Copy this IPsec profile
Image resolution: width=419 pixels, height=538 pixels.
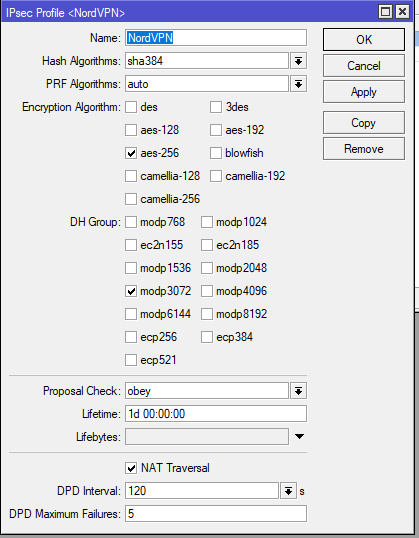coord(364,123)
